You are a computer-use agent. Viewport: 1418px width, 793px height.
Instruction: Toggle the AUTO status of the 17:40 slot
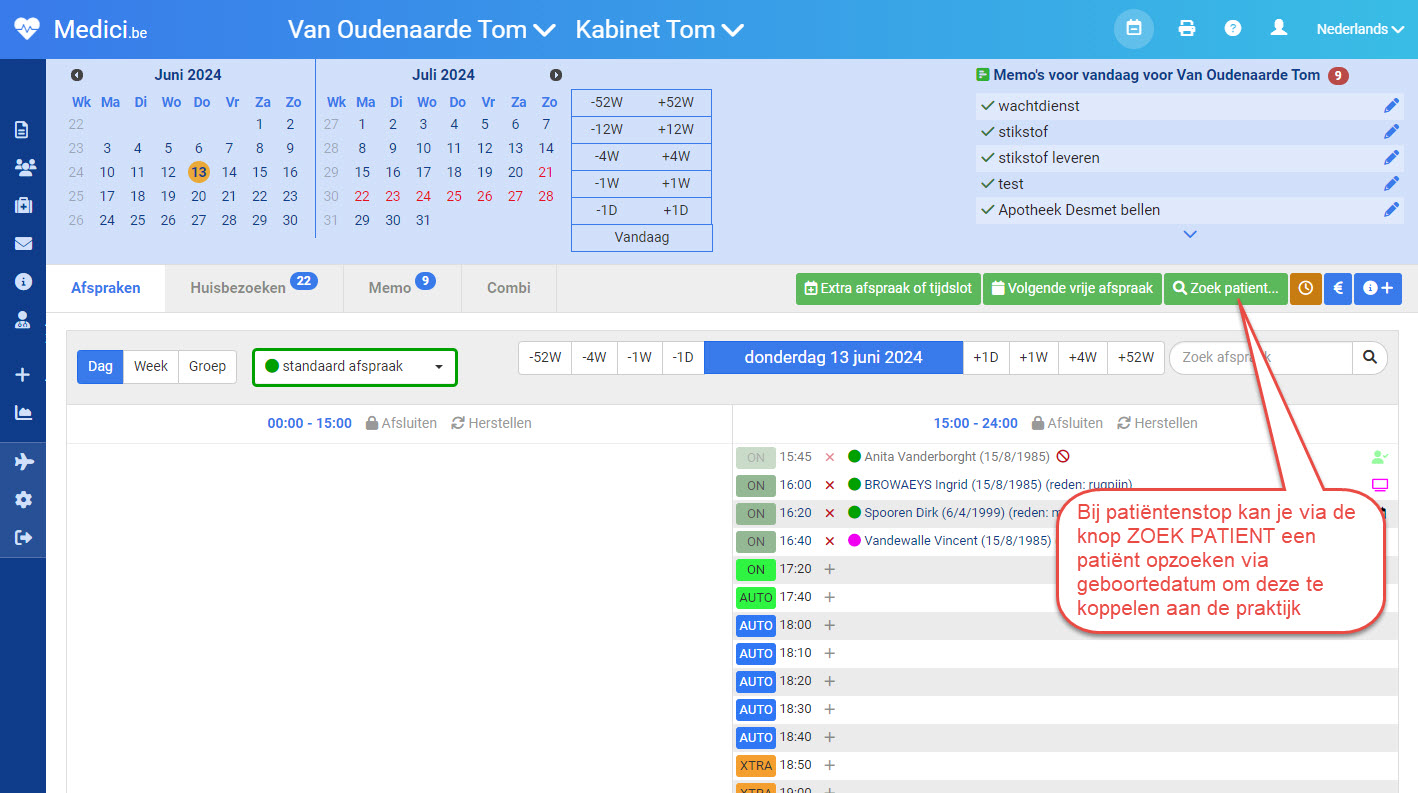point(756,597)
